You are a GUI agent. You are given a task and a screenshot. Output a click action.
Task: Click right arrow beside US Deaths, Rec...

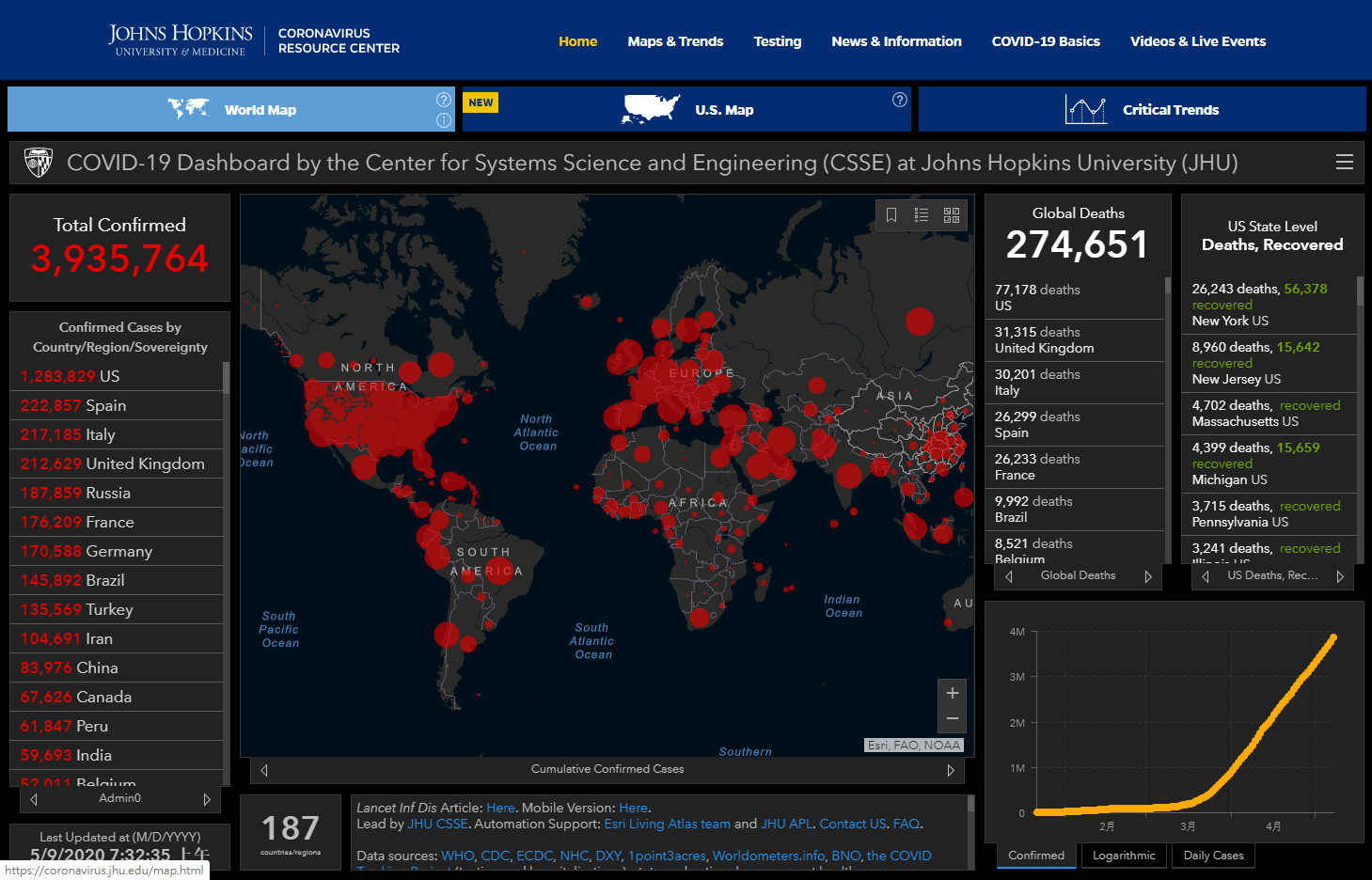pos(1340,576)
